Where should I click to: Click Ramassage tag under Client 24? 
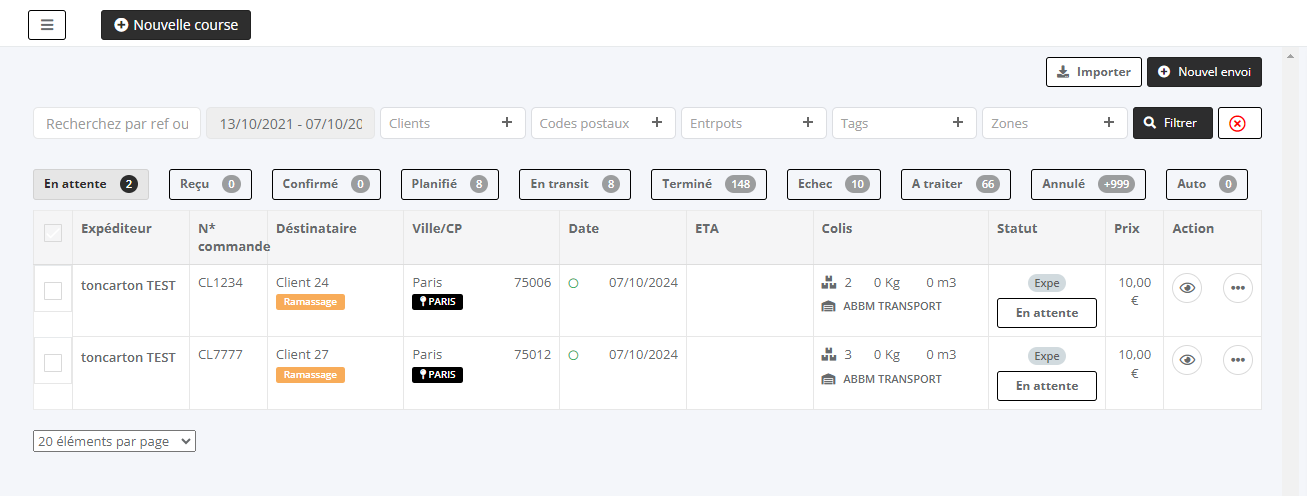coord(310,302)
